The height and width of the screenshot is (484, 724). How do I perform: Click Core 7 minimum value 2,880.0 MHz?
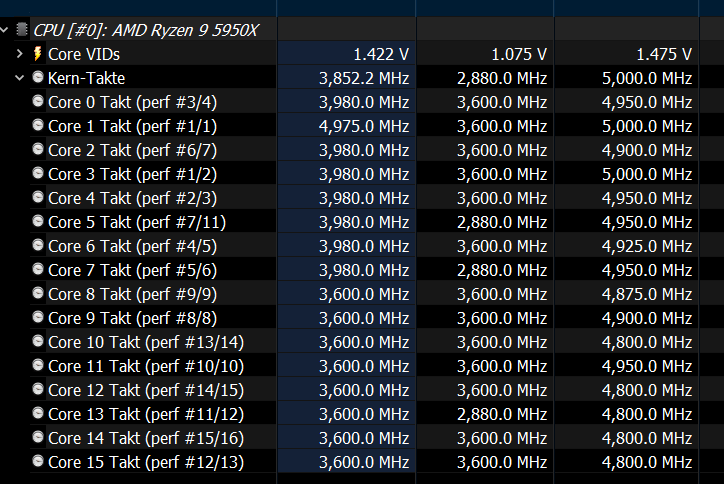tap(502, 270)
